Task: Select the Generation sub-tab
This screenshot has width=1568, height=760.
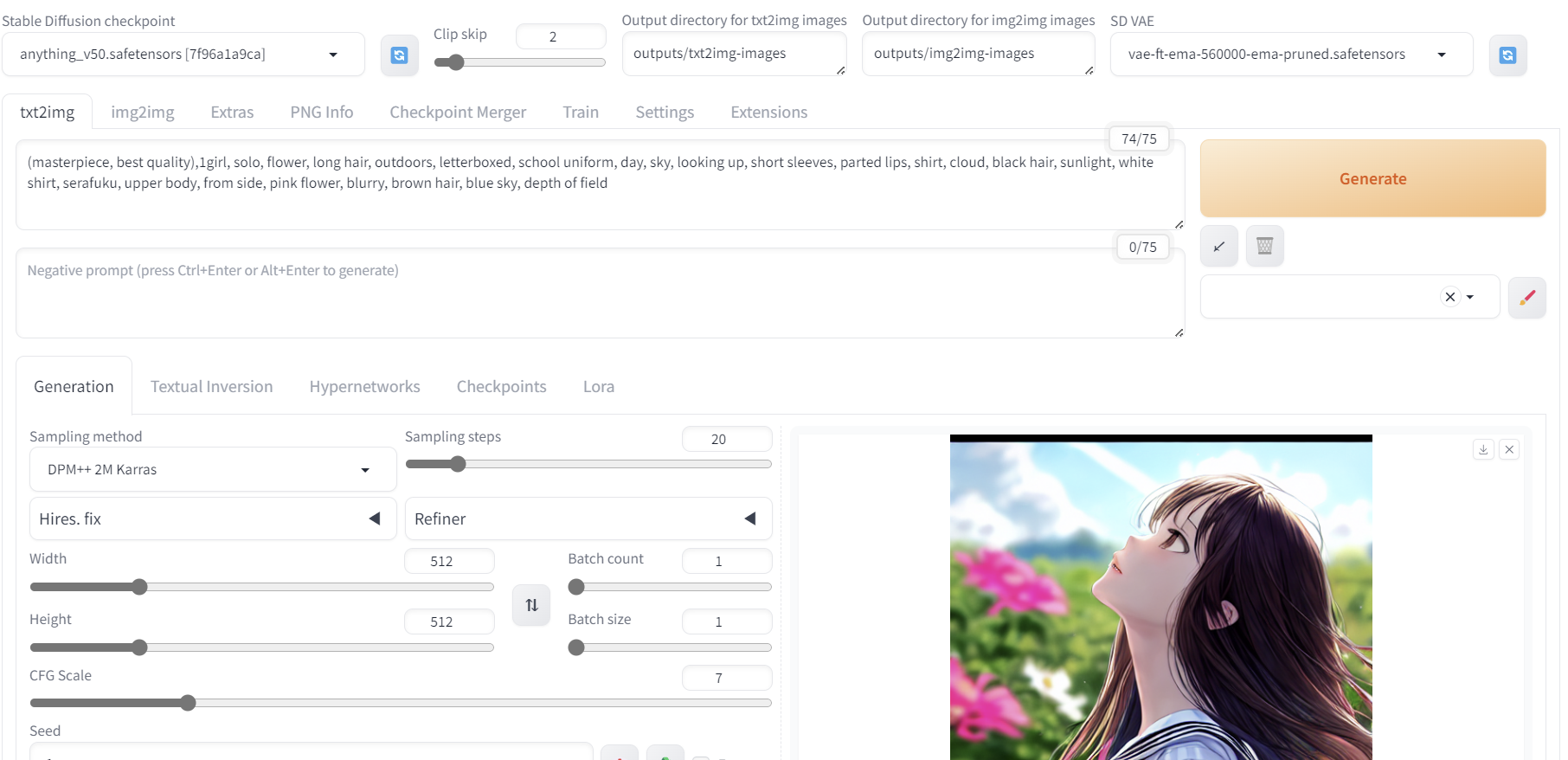Action: point(74,387)
